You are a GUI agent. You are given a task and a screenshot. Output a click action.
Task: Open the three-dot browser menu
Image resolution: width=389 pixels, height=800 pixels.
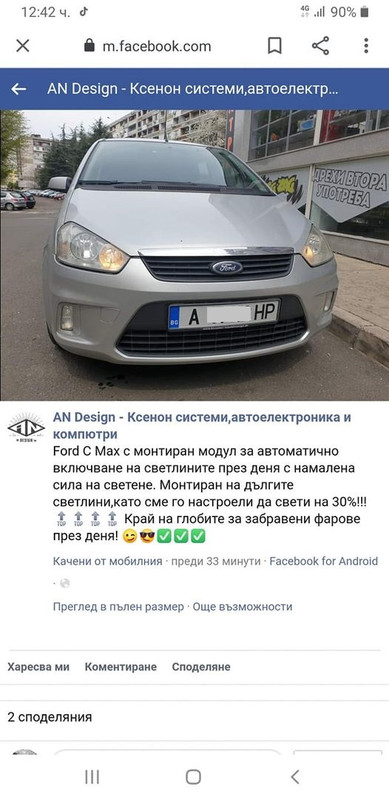tap(366, 46)
